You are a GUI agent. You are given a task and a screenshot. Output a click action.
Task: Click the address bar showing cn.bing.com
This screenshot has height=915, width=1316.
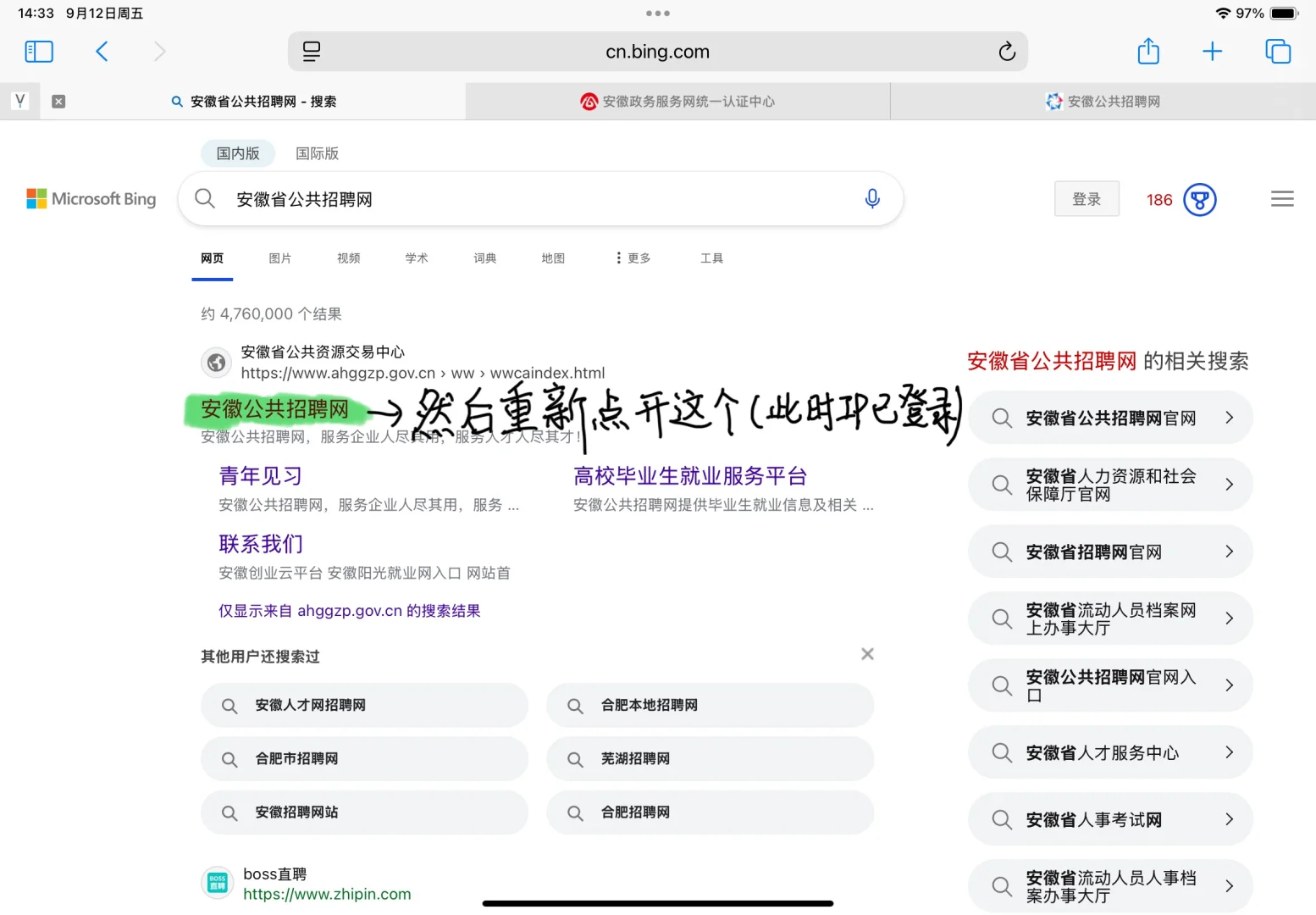tap(658, 52)
